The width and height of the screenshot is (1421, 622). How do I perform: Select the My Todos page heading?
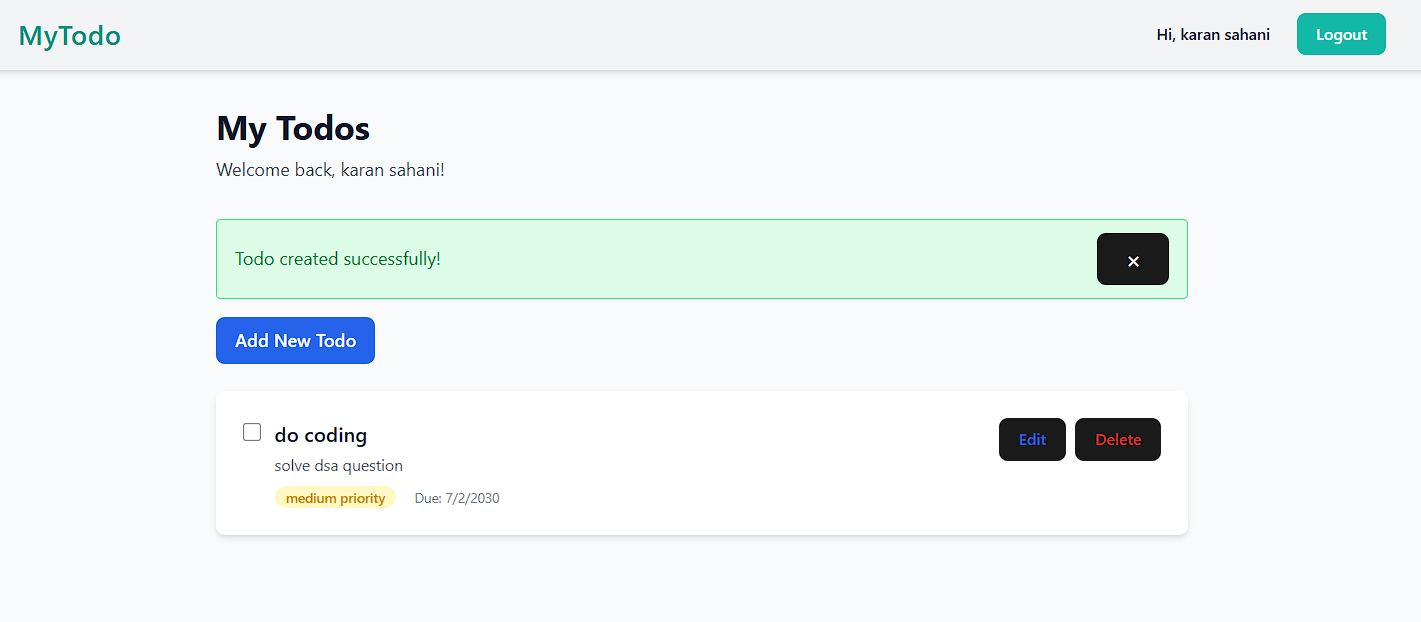point(292,128)
